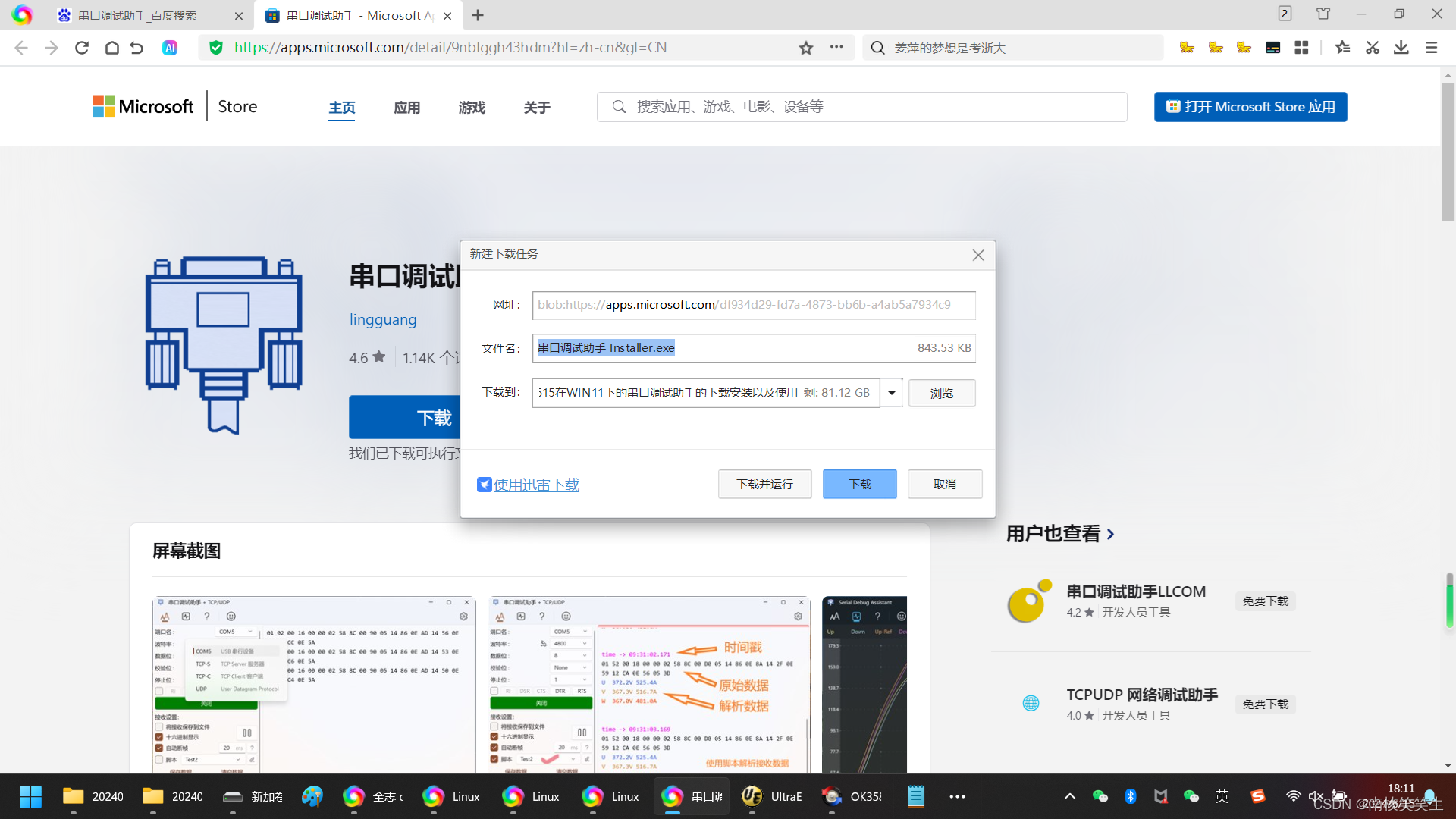Close the Baidu search tab
1456x819 pixels.
point(239,15)
